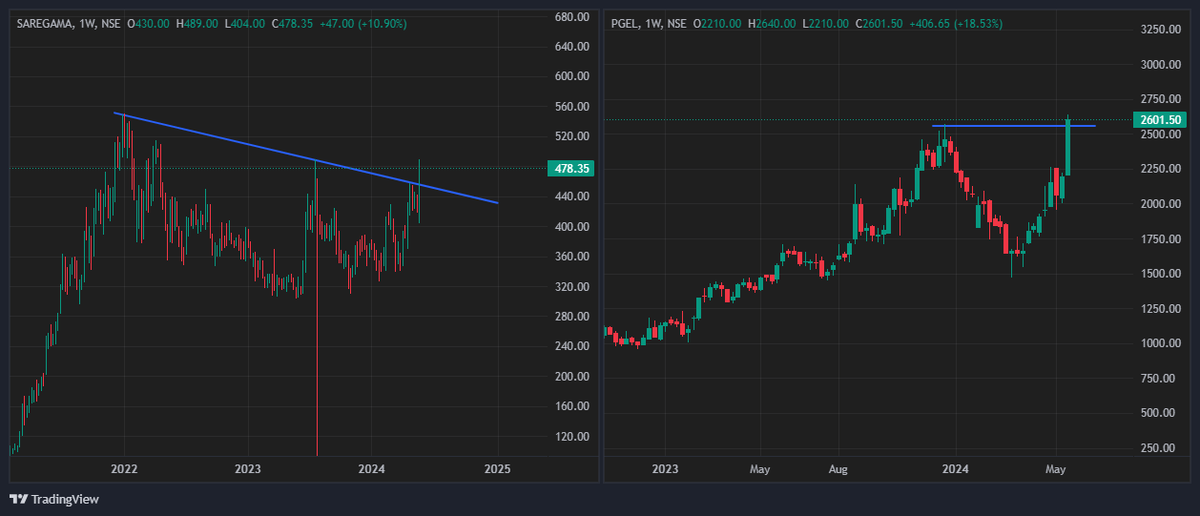The width and height of the screenshot is (1200, 516).
Task: Click 2024 on the PGEL time axis
Action: tap(956, 468)
